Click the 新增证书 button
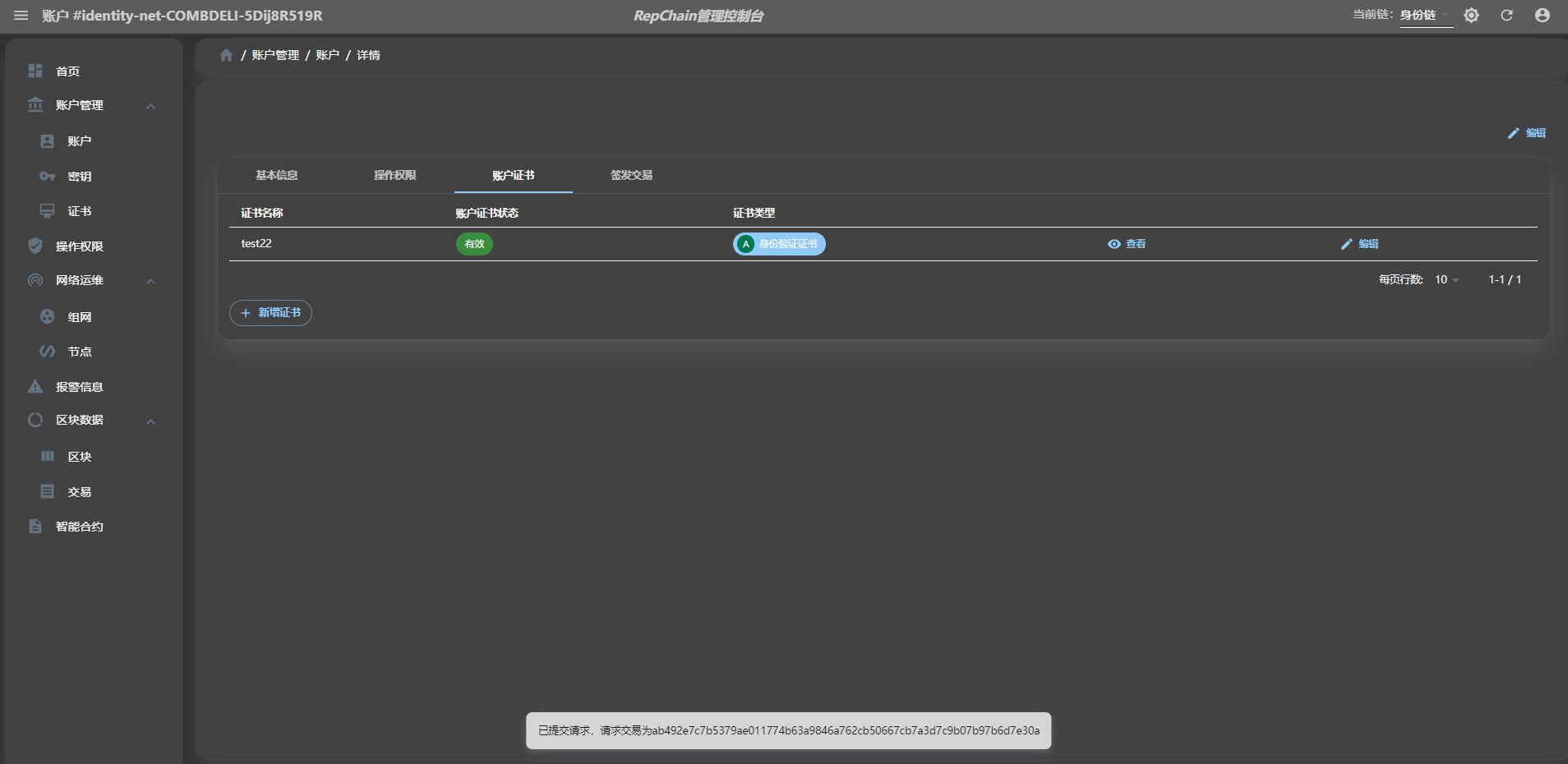This screenshot has height=764, width=1568. (x=270, y=313)
